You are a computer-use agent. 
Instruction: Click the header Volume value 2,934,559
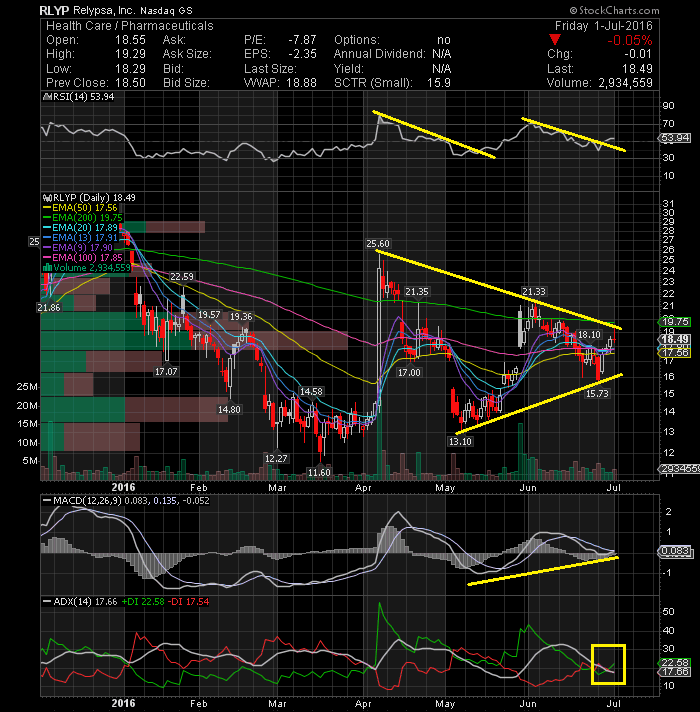tap(625, 83)
